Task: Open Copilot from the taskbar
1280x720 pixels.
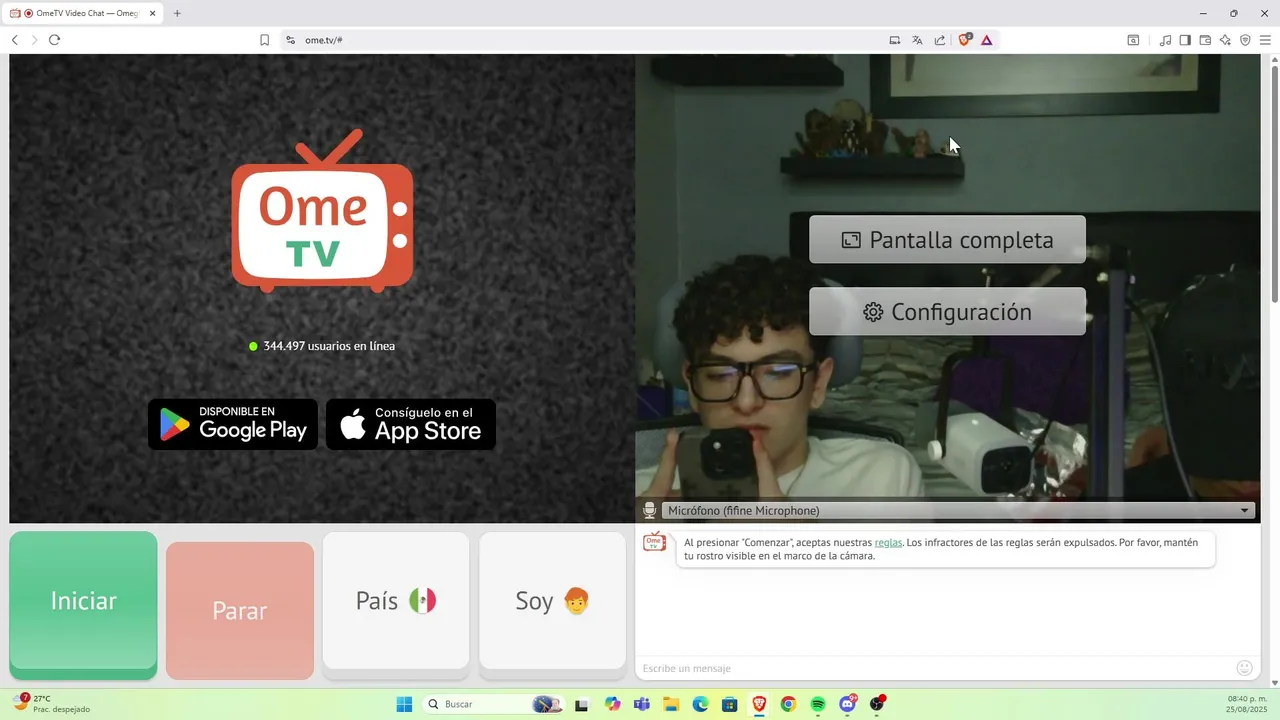Action: (x=612, y=704)
